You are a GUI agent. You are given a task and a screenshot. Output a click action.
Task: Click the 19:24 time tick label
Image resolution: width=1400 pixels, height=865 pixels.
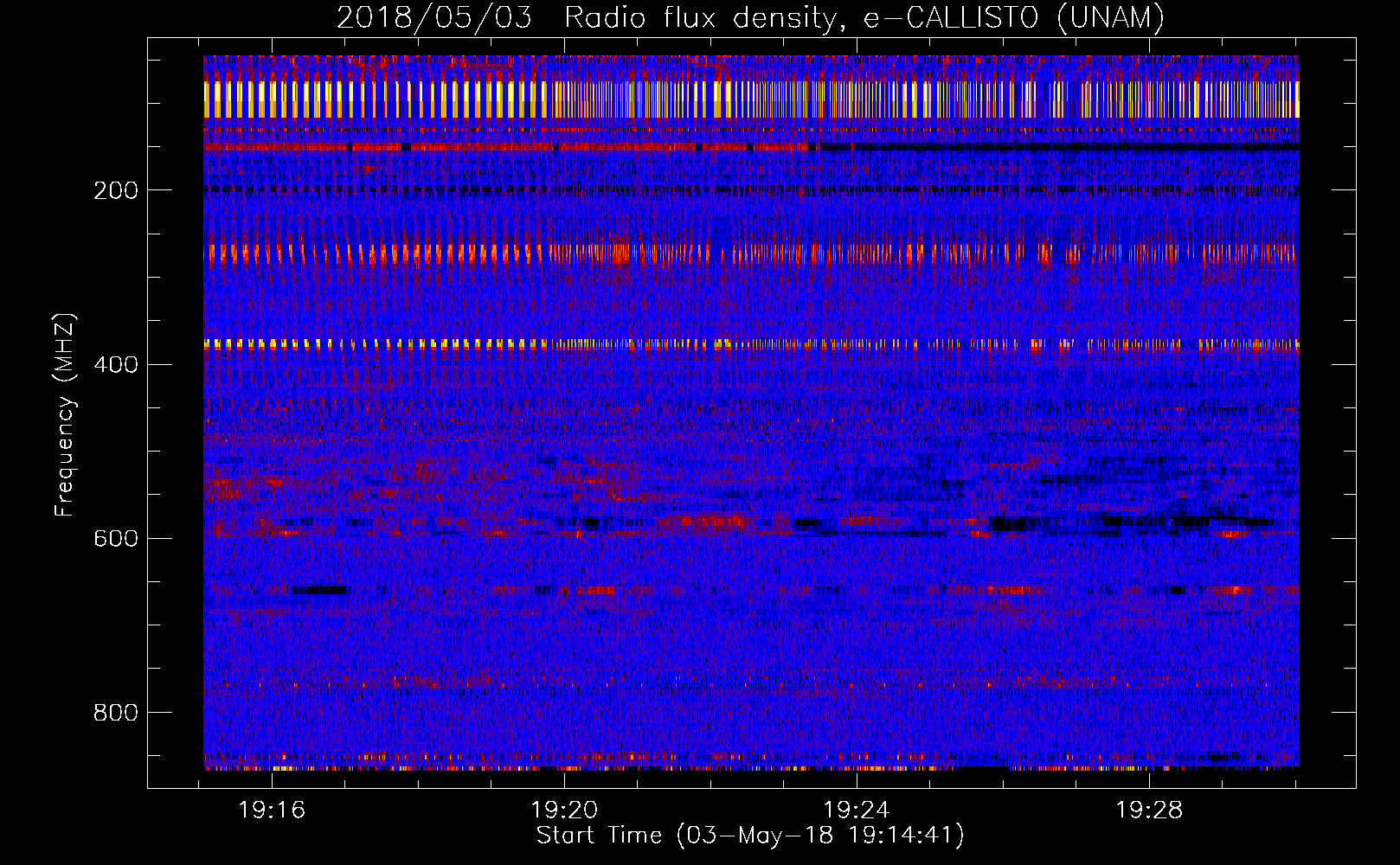coord(857,811)
